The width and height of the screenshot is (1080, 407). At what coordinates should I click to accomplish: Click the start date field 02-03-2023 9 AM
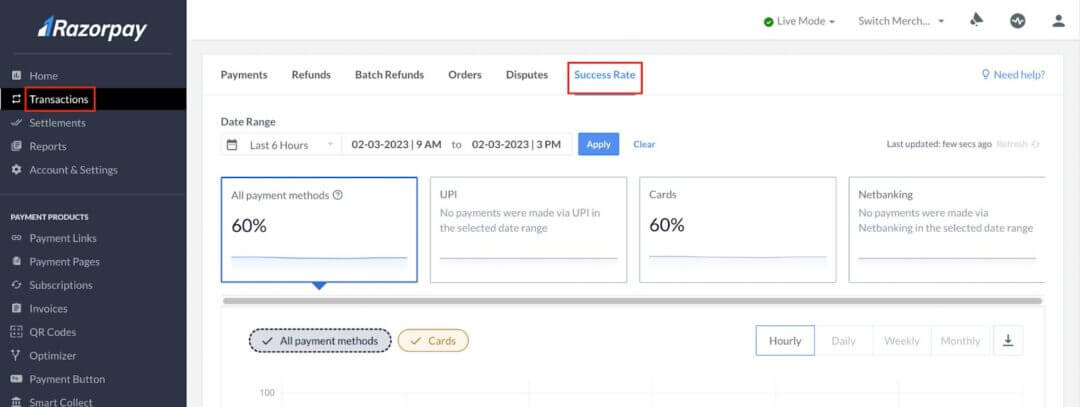click(396, 145)
